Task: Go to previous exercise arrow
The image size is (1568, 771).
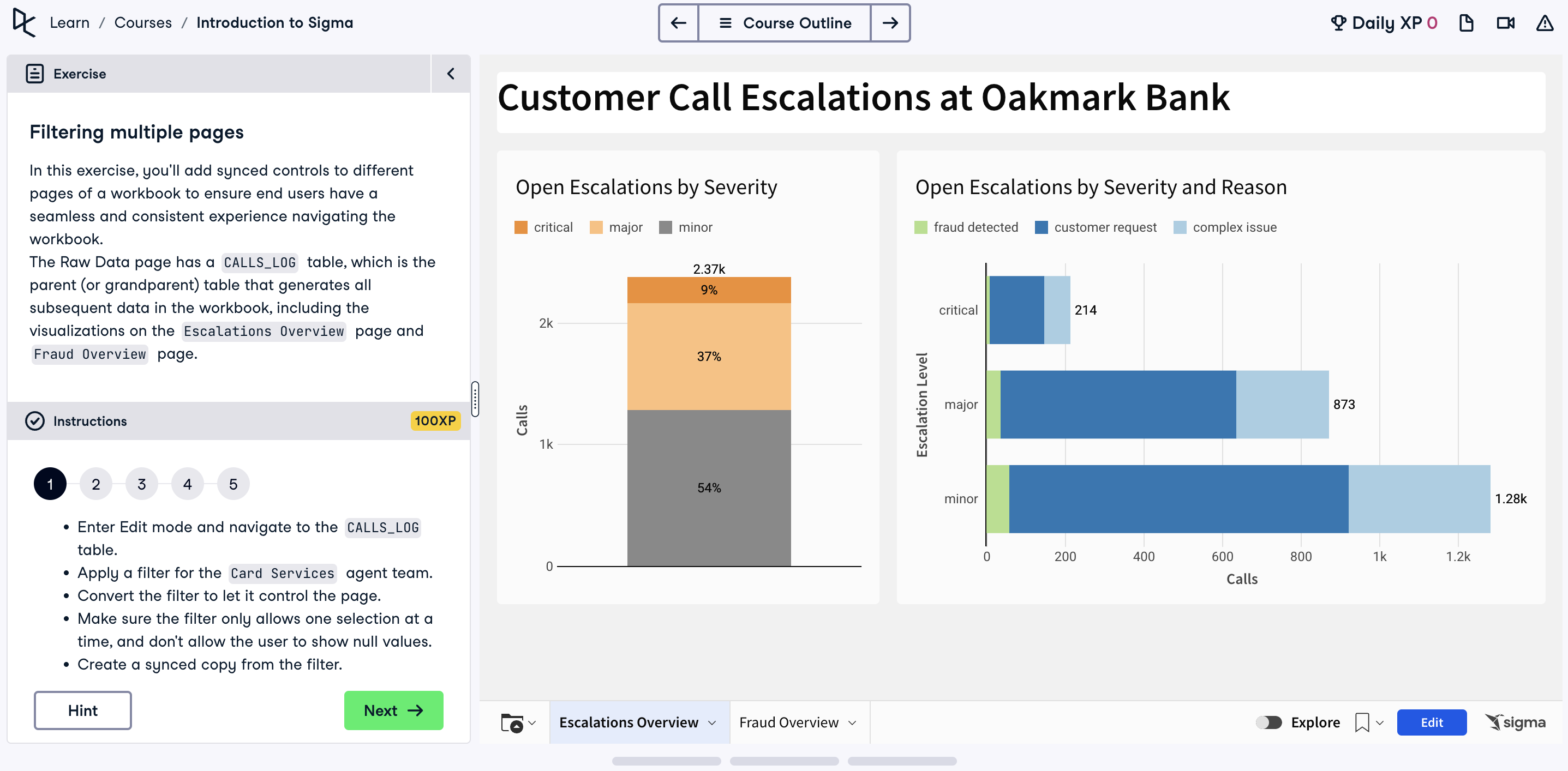Action: click(x=678, y=23)
